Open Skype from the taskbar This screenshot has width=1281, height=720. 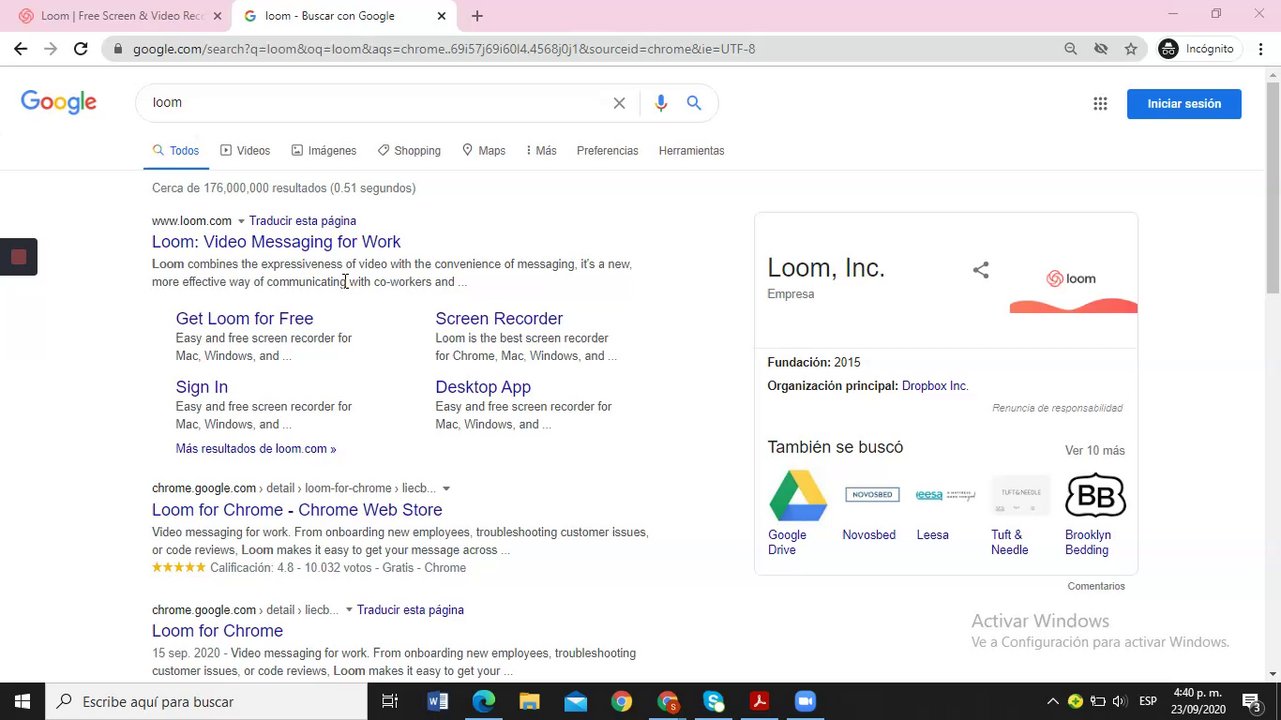point(713,702)
